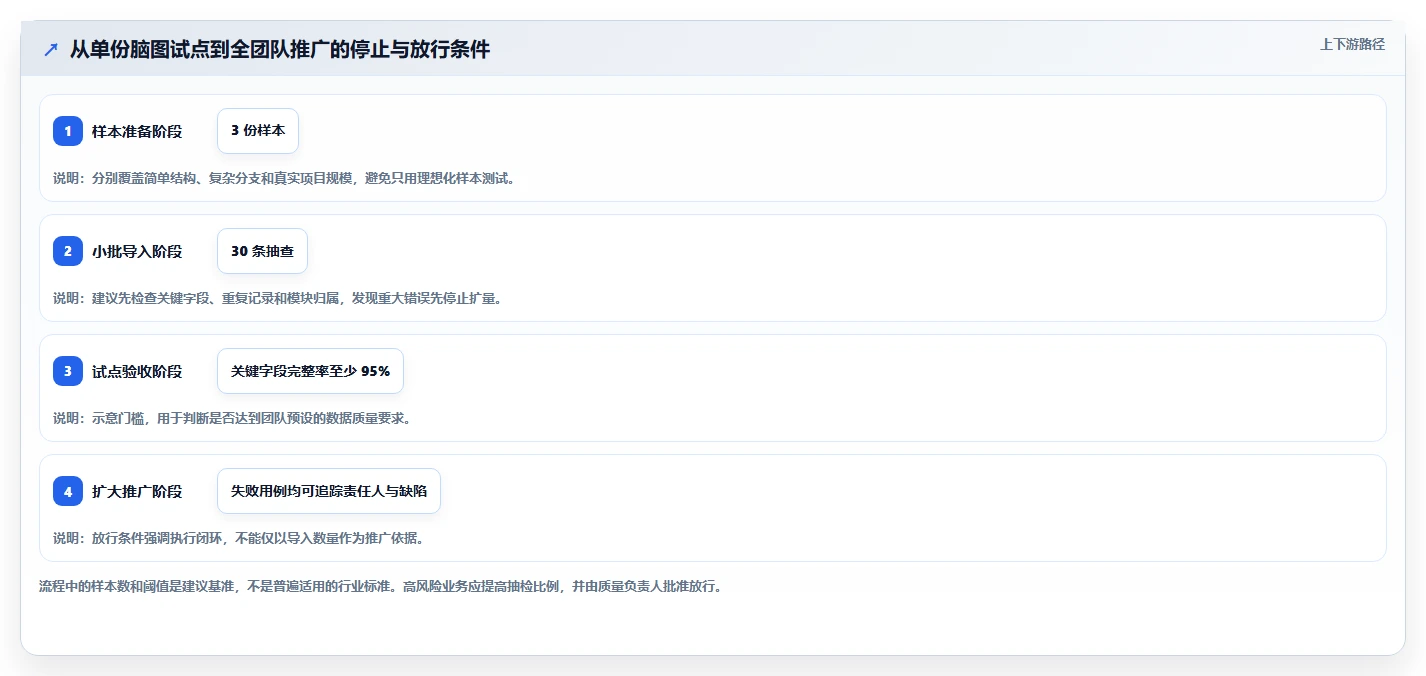This screenshot has width=1426, height=676.
Task: Click the 失败用例均可追踪责任人与缺陷 chip
Action: point(329,491)
